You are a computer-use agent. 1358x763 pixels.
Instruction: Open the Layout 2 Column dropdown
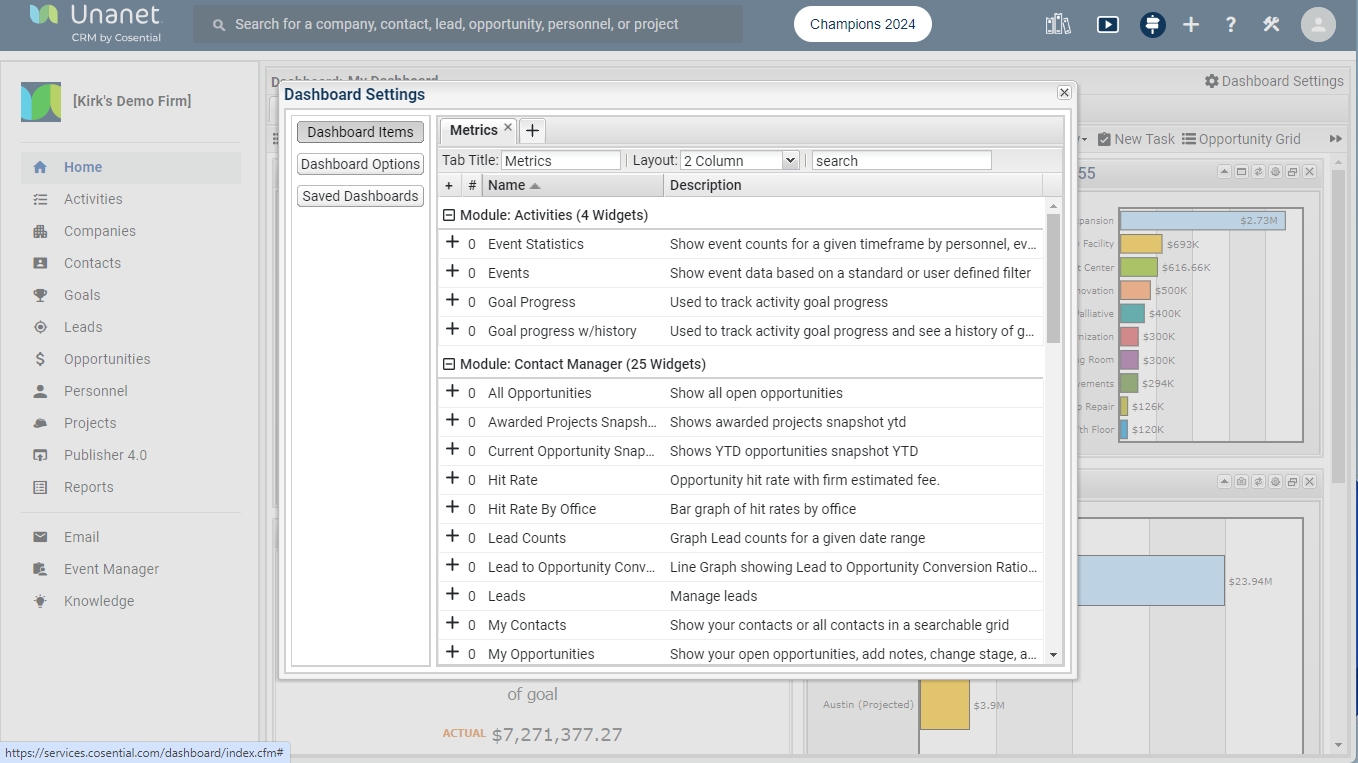tap(740, 160)
